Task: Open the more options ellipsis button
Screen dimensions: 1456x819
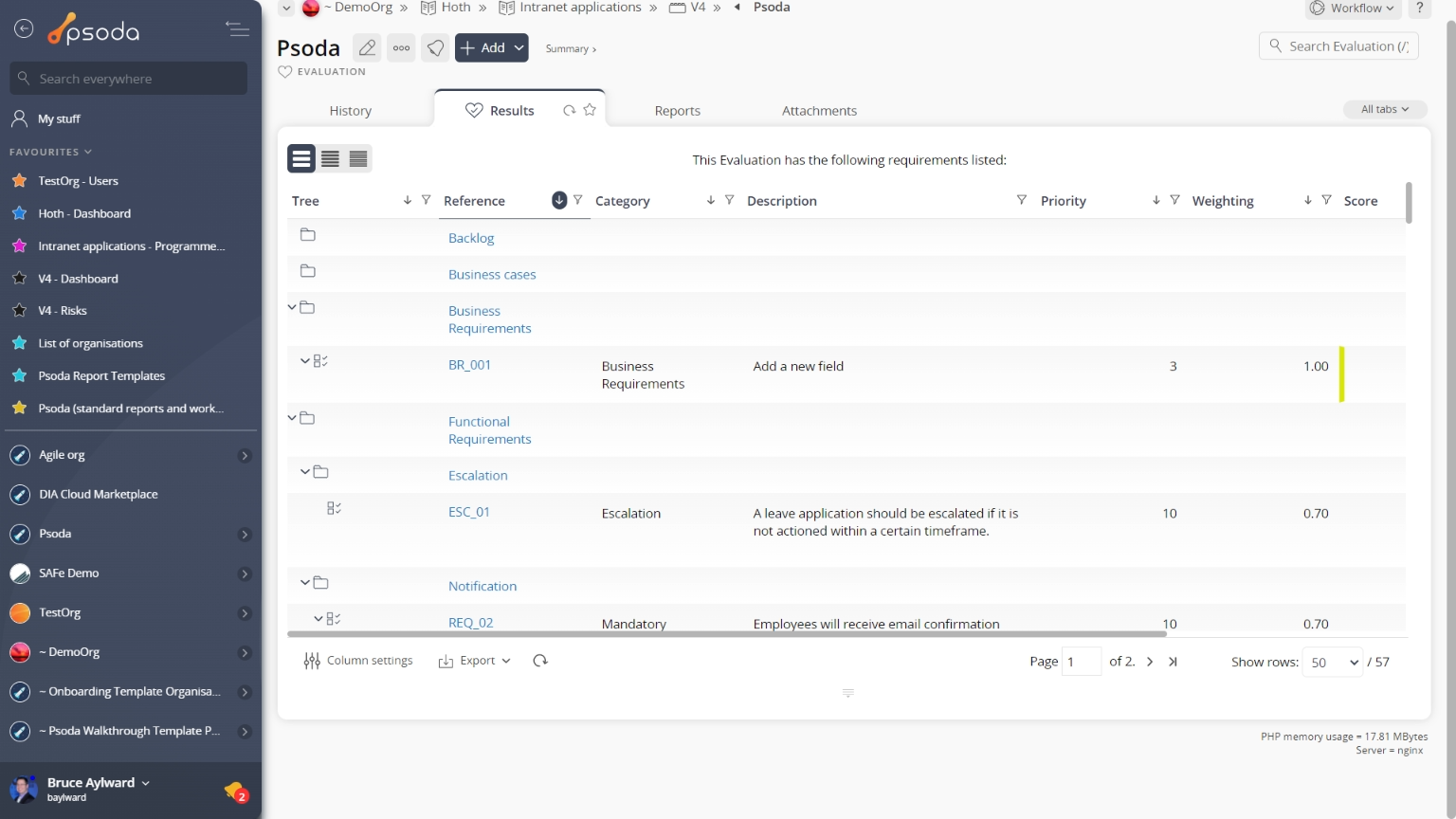Action: coord(402,47)
